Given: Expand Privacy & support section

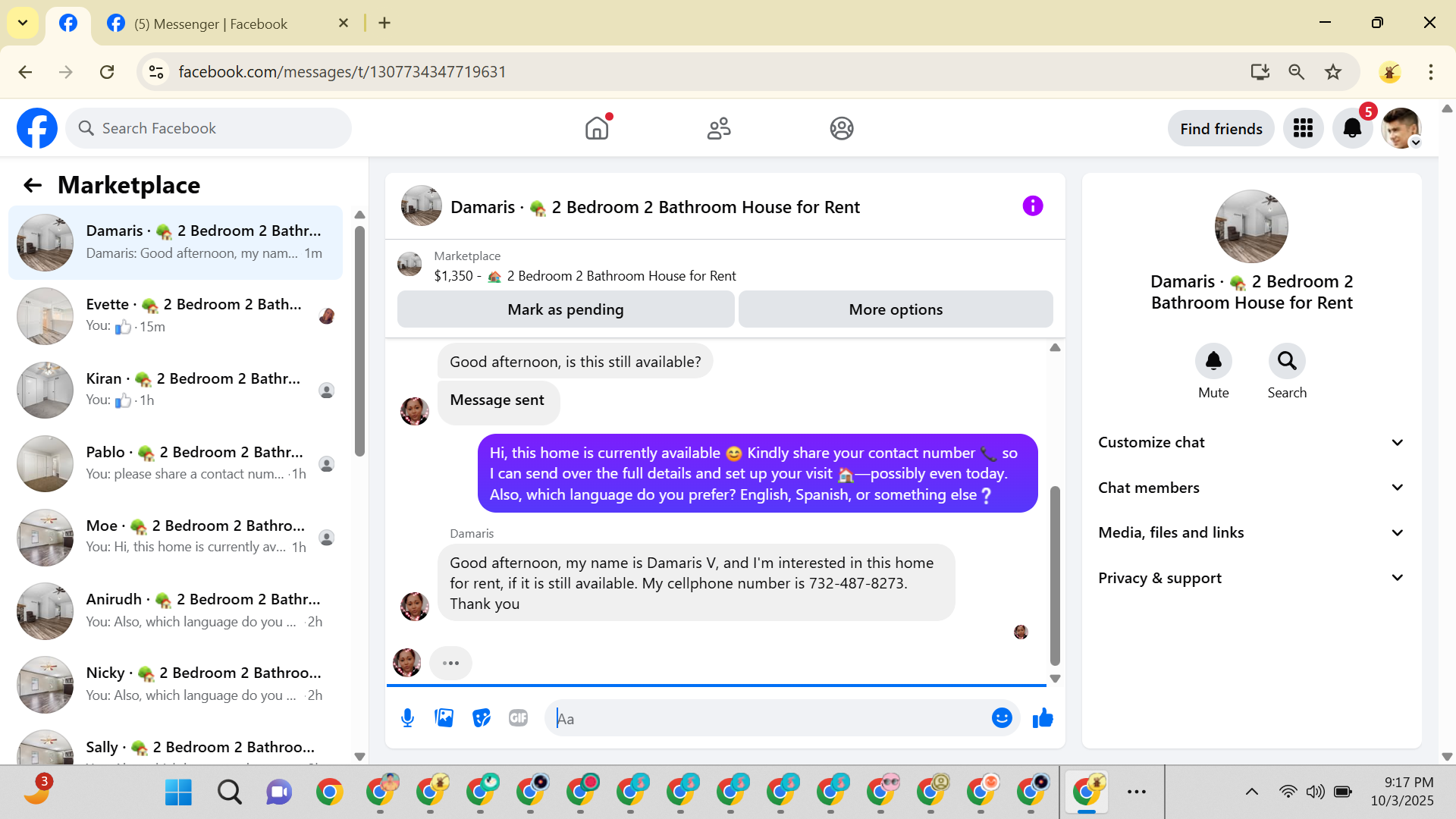Looking at the screenshot, I should 1251,578.
